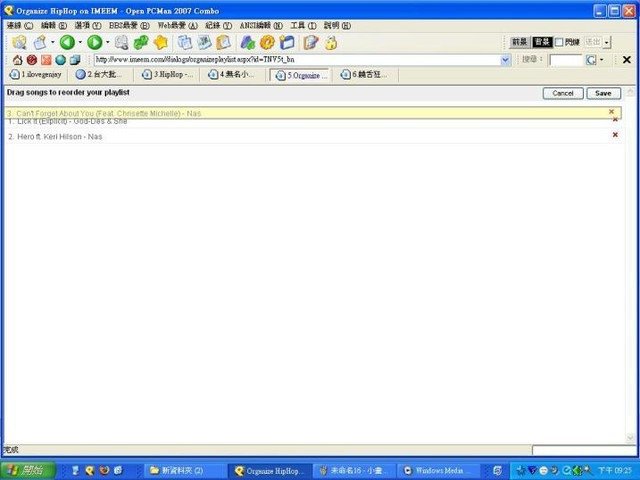Switch to tab 4 無名小
Viewport: 640px width, 480px height.
point(232,75)
